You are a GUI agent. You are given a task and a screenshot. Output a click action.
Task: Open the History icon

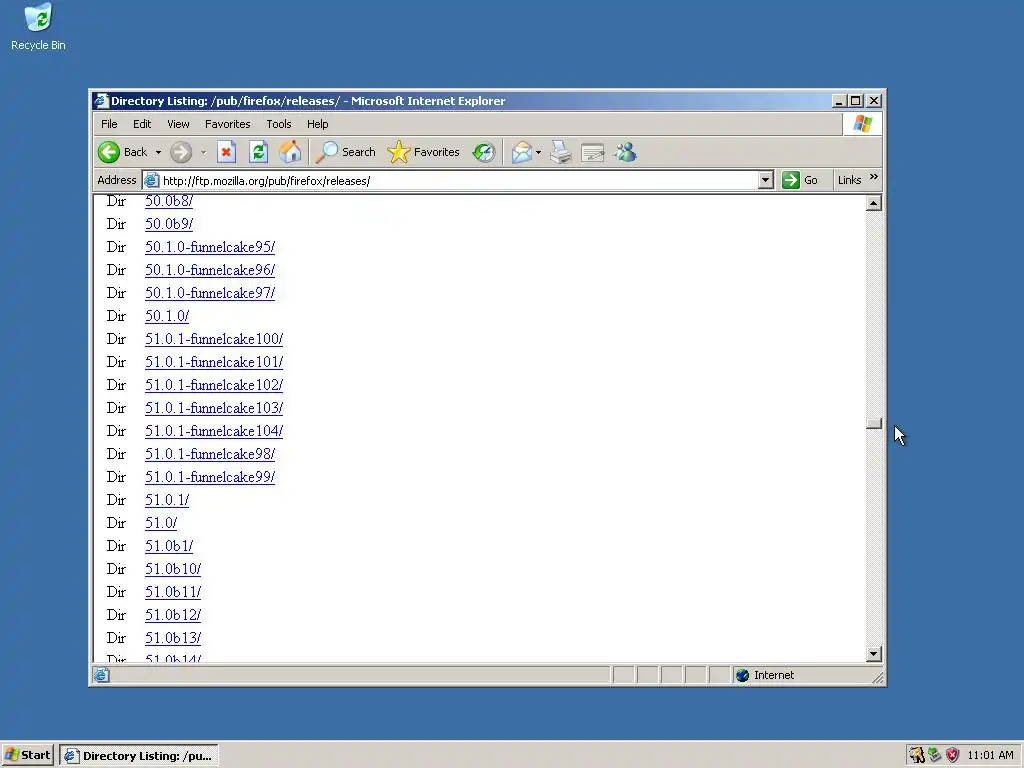coord(484,152)
